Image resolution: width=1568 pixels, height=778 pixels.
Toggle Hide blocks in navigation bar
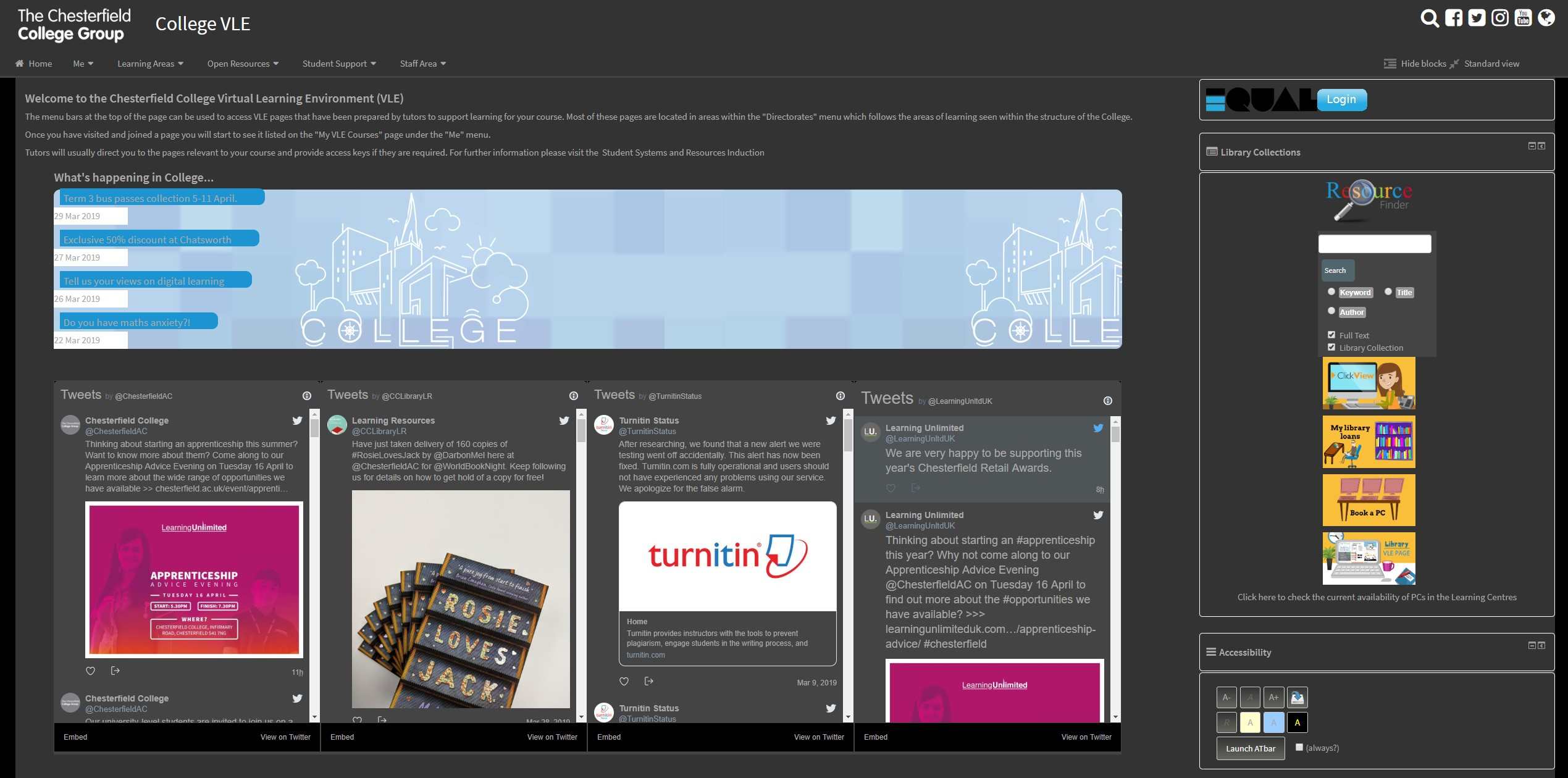tap(1415, 64)
